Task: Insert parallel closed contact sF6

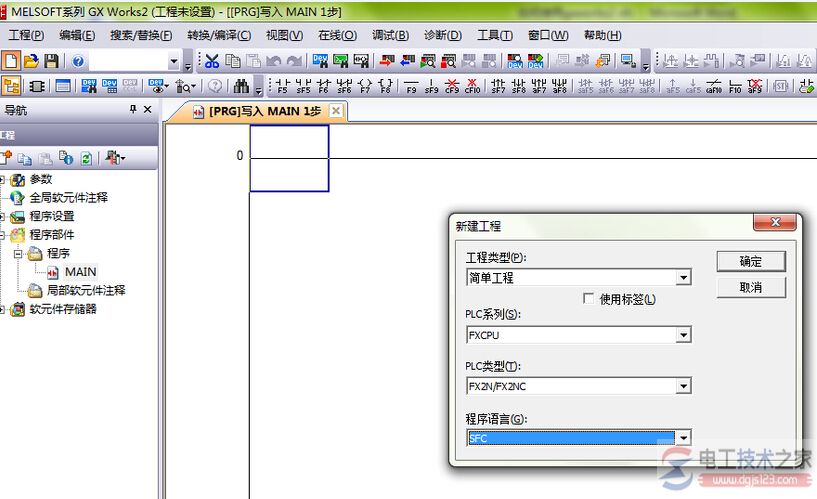Action: 344,86
